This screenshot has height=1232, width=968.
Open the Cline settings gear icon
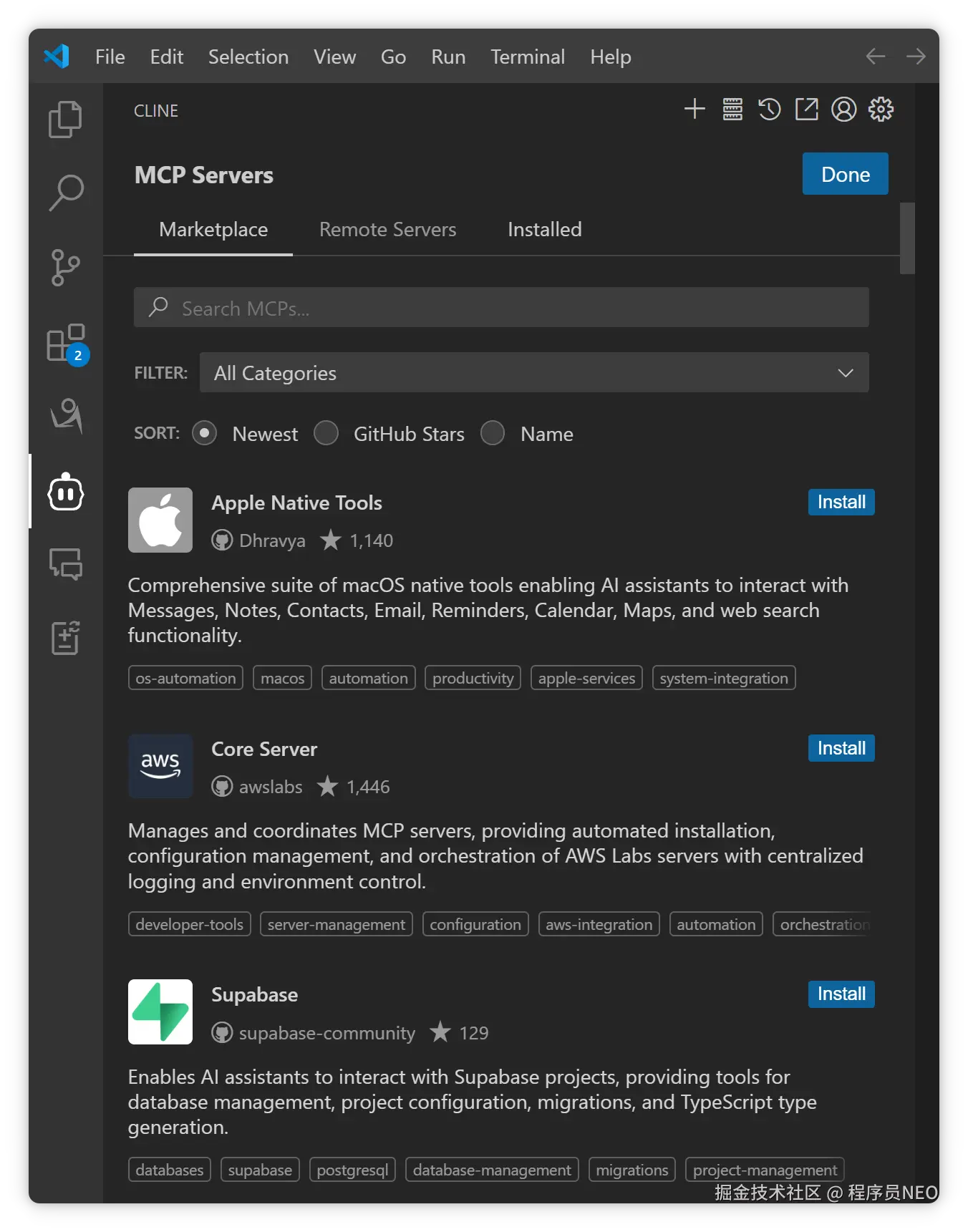881,110
